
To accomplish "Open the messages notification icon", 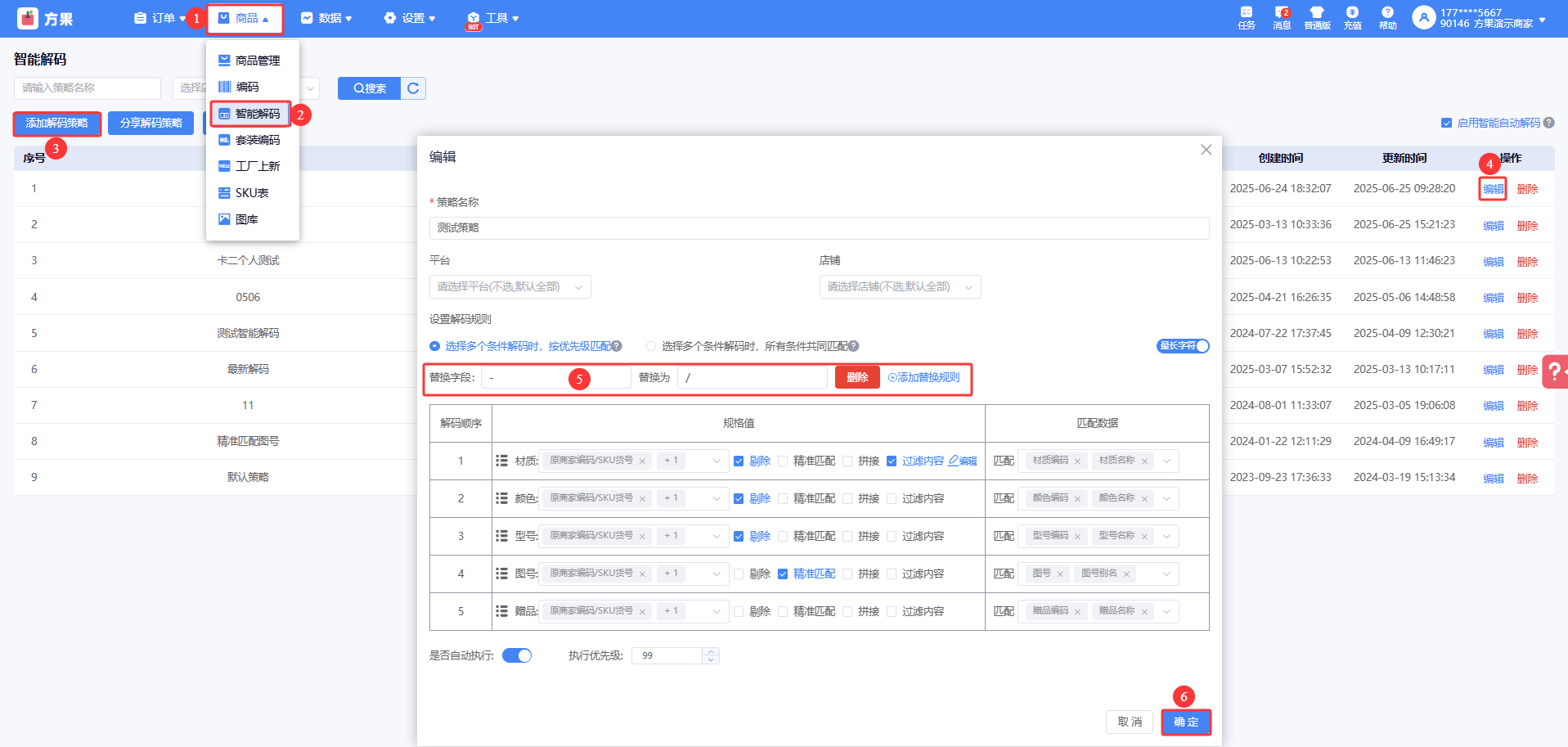I will [x=1281, y=18].
